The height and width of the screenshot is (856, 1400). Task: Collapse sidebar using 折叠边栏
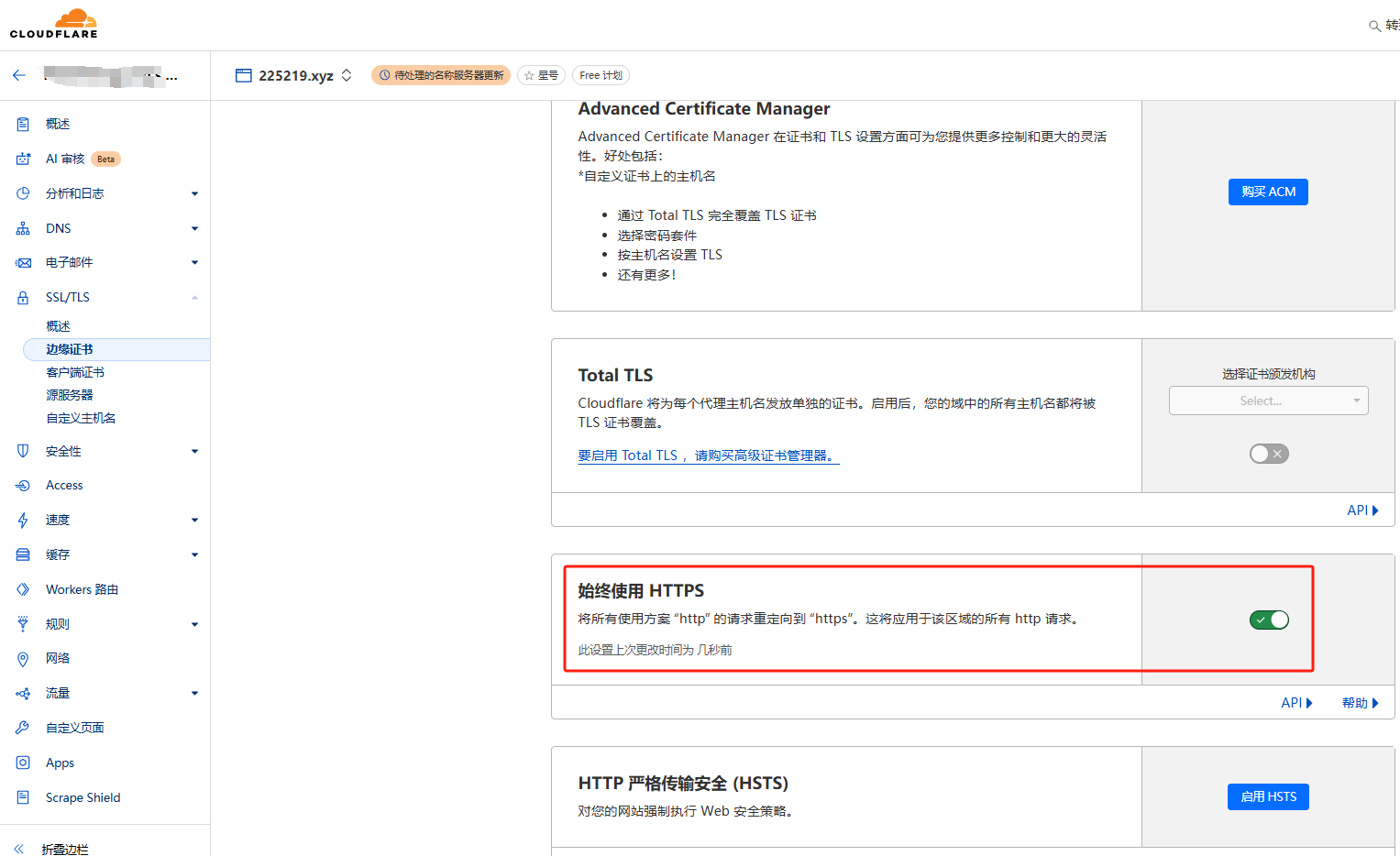64,850
